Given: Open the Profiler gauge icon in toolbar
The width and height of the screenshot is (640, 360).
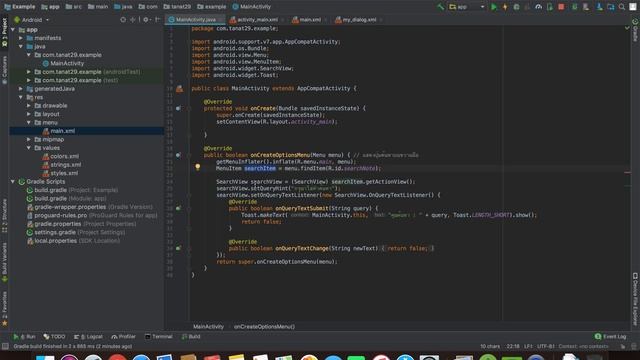Looking at the screenshot, I should coord(538,7).
